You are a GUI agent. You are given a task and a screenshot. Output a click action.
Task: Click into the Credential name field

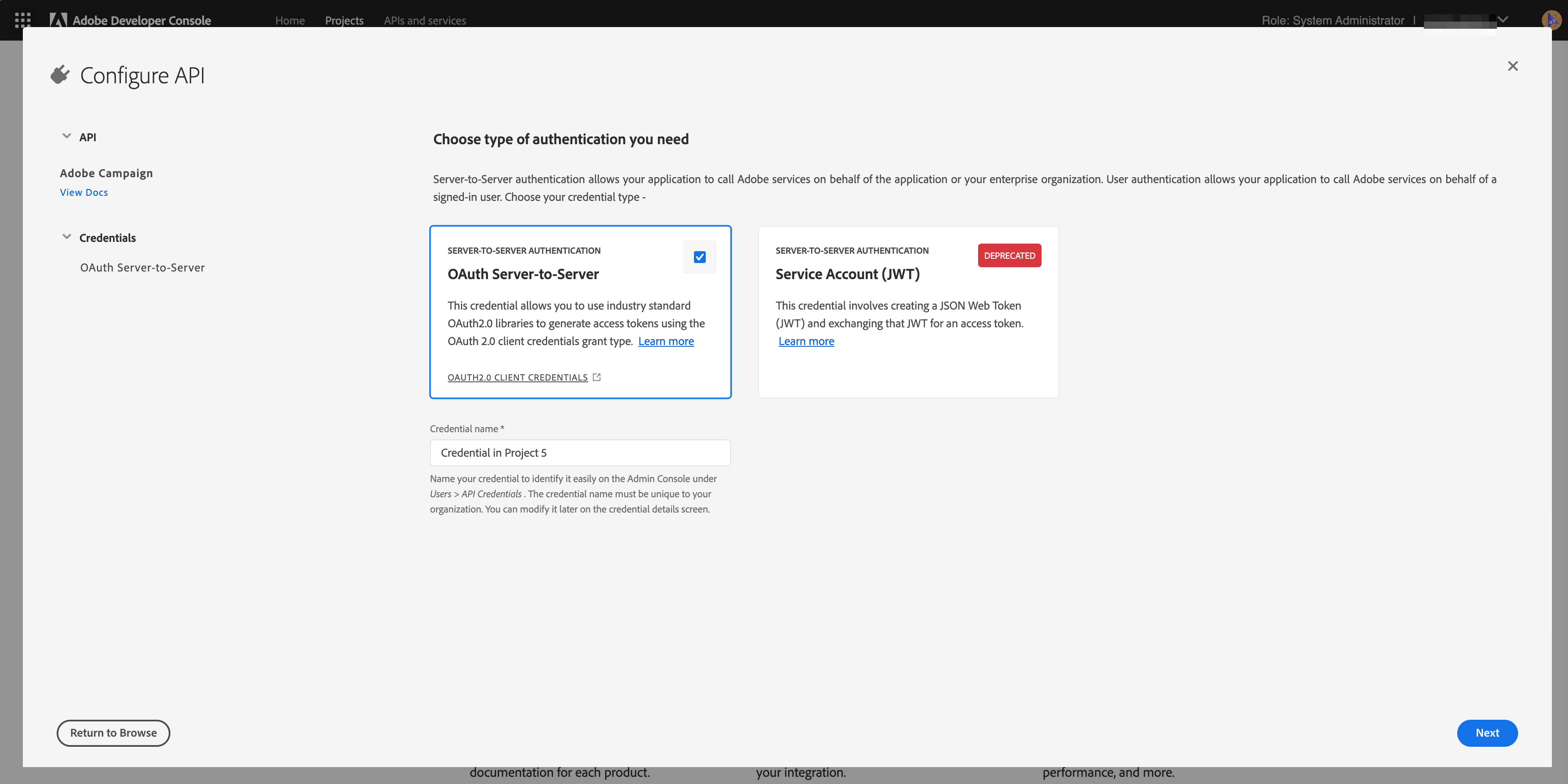pyautogui.click(x=579, y=453)
